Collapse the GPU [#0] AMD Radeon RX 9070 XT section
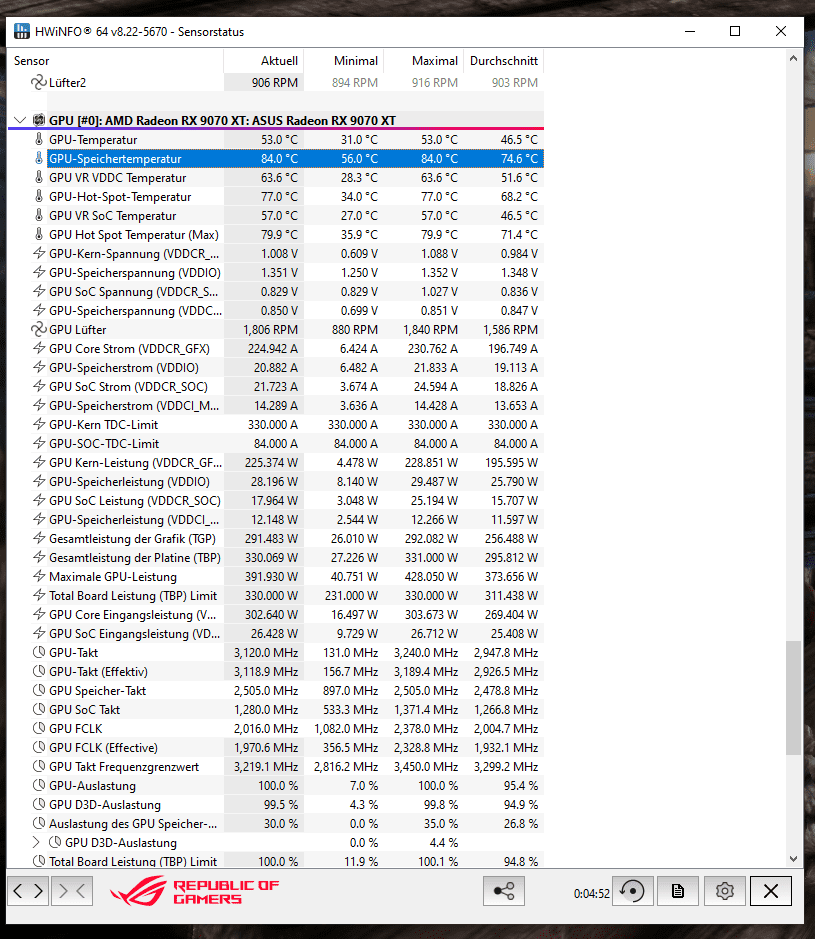Viewport: 815px width, 939px height. point(20,120)
